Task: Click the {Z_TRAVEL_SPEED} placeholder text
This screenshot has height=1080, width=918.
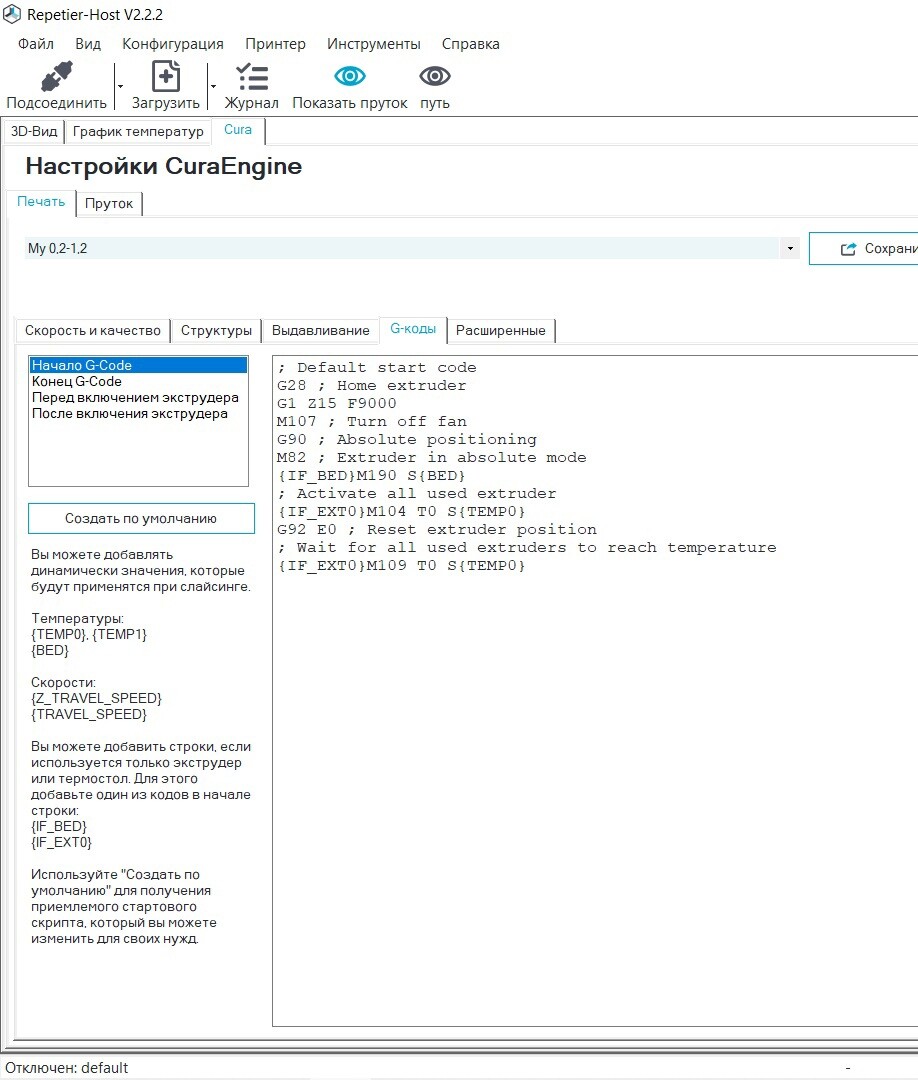Action: (x=96, y=698)
